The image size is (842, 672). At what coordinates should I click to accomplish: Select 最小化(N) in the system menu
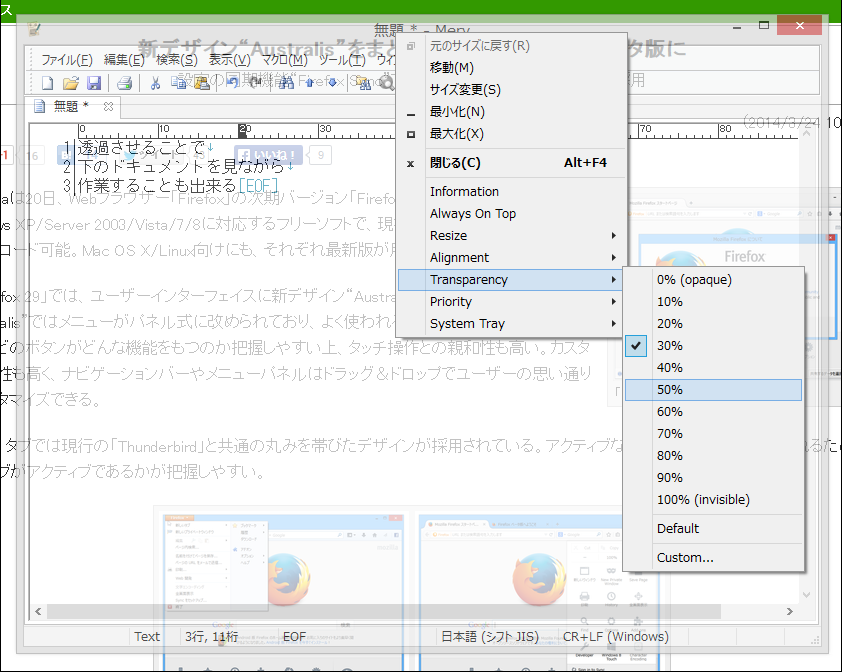512,112
